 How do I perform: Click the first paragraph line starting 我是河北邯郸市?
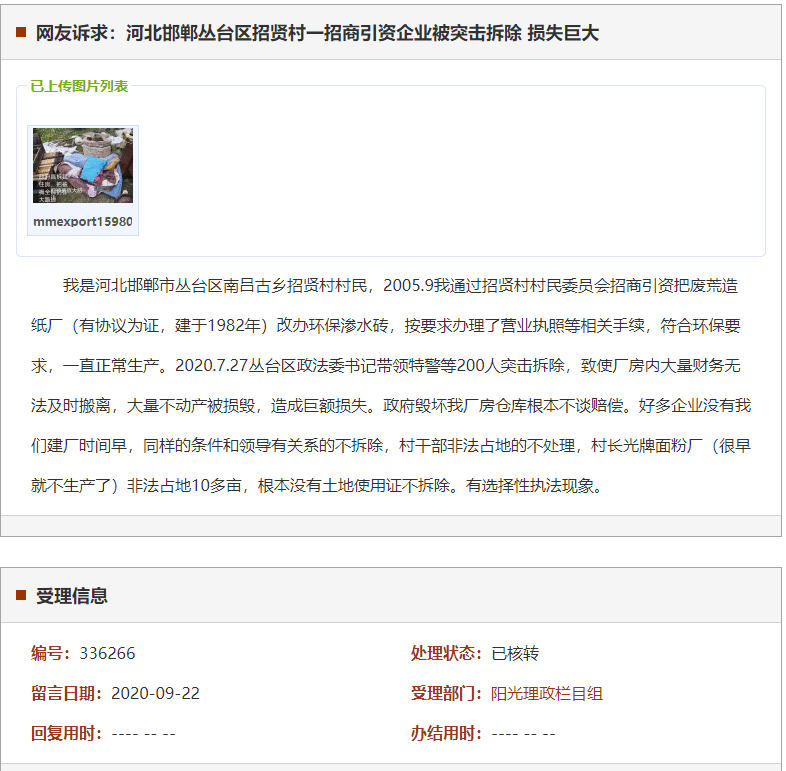[x=400, y=286]
